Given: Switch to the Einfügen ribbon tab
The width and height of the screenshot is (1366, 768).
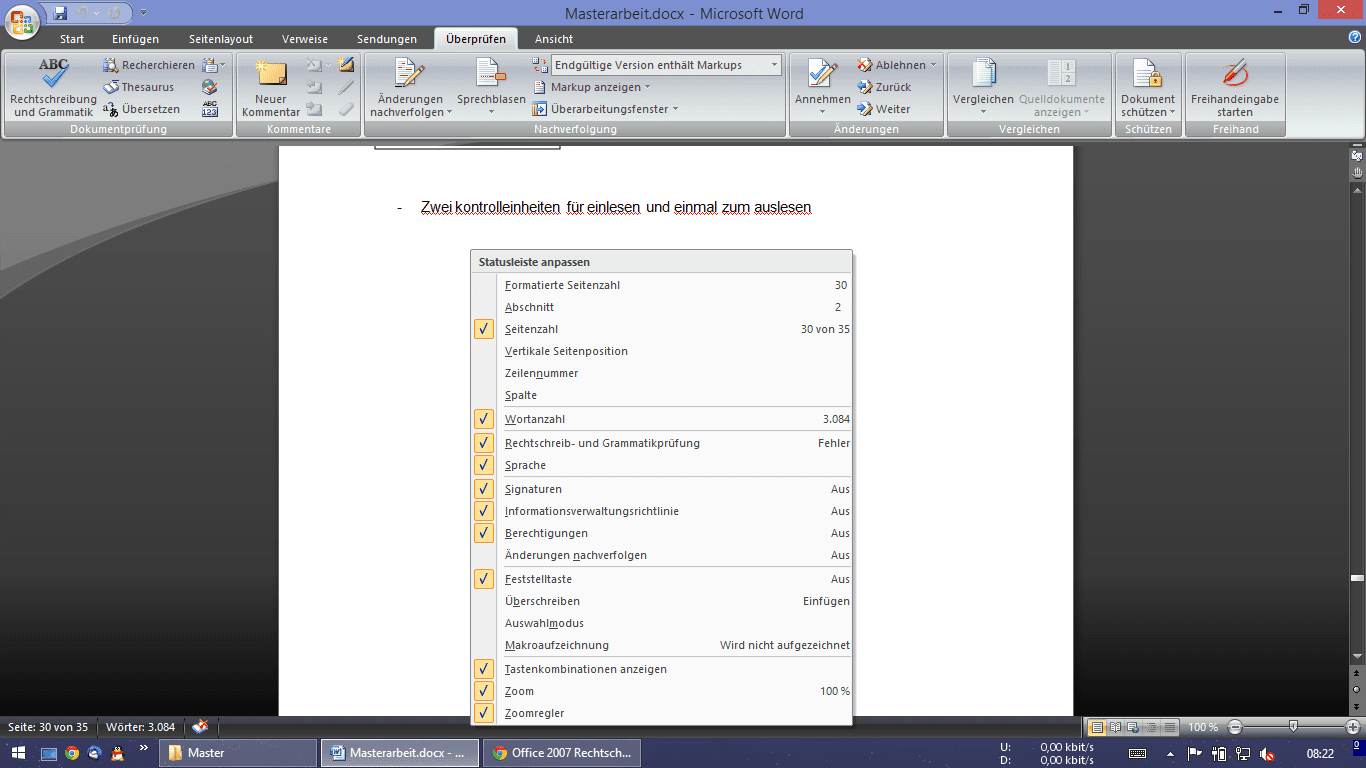Looking at the screenshot, I should tap(136, 39).
